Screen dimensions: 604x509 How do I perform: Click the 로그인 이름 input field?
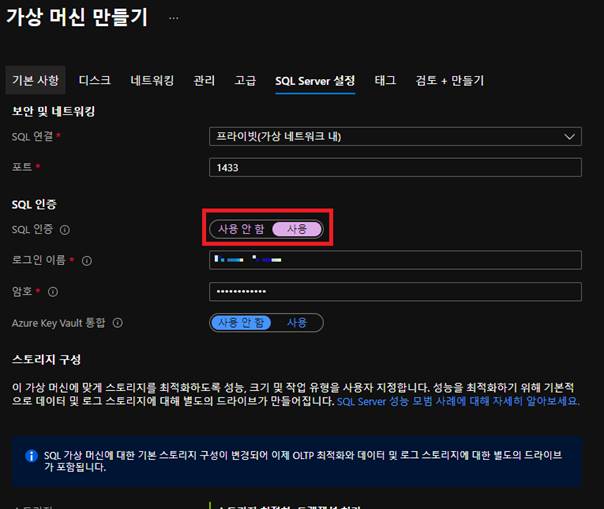tap(395, 260)
